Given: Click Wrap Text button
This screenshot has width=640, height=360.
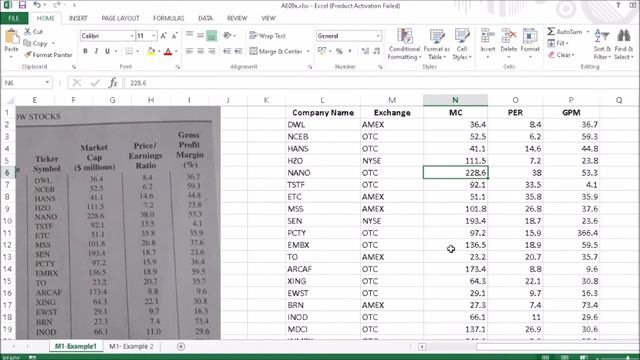Looking at the screenshot, I should coord(267,36).
